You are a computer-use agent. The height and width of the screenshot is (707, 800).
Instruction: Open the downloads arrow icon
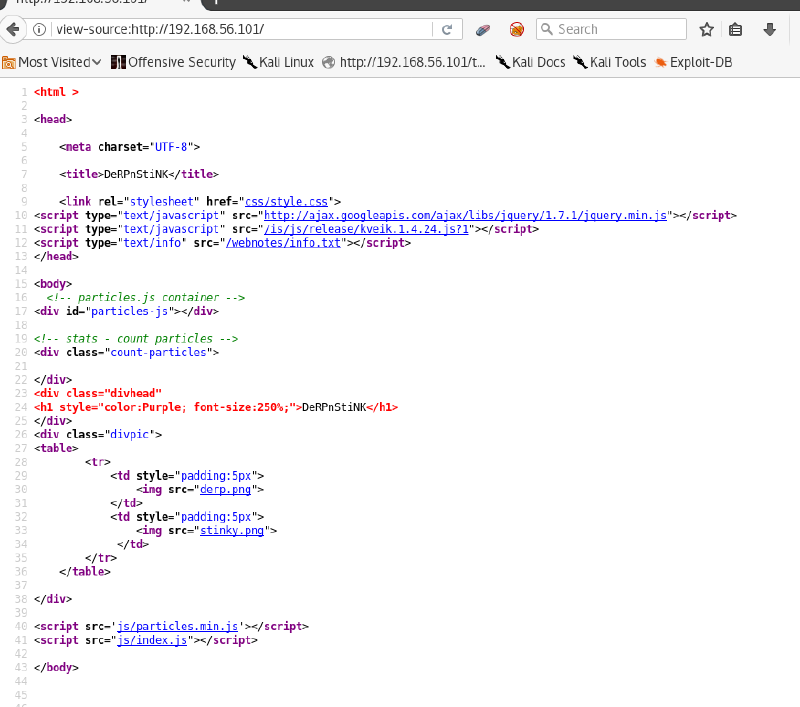point(769,29)
